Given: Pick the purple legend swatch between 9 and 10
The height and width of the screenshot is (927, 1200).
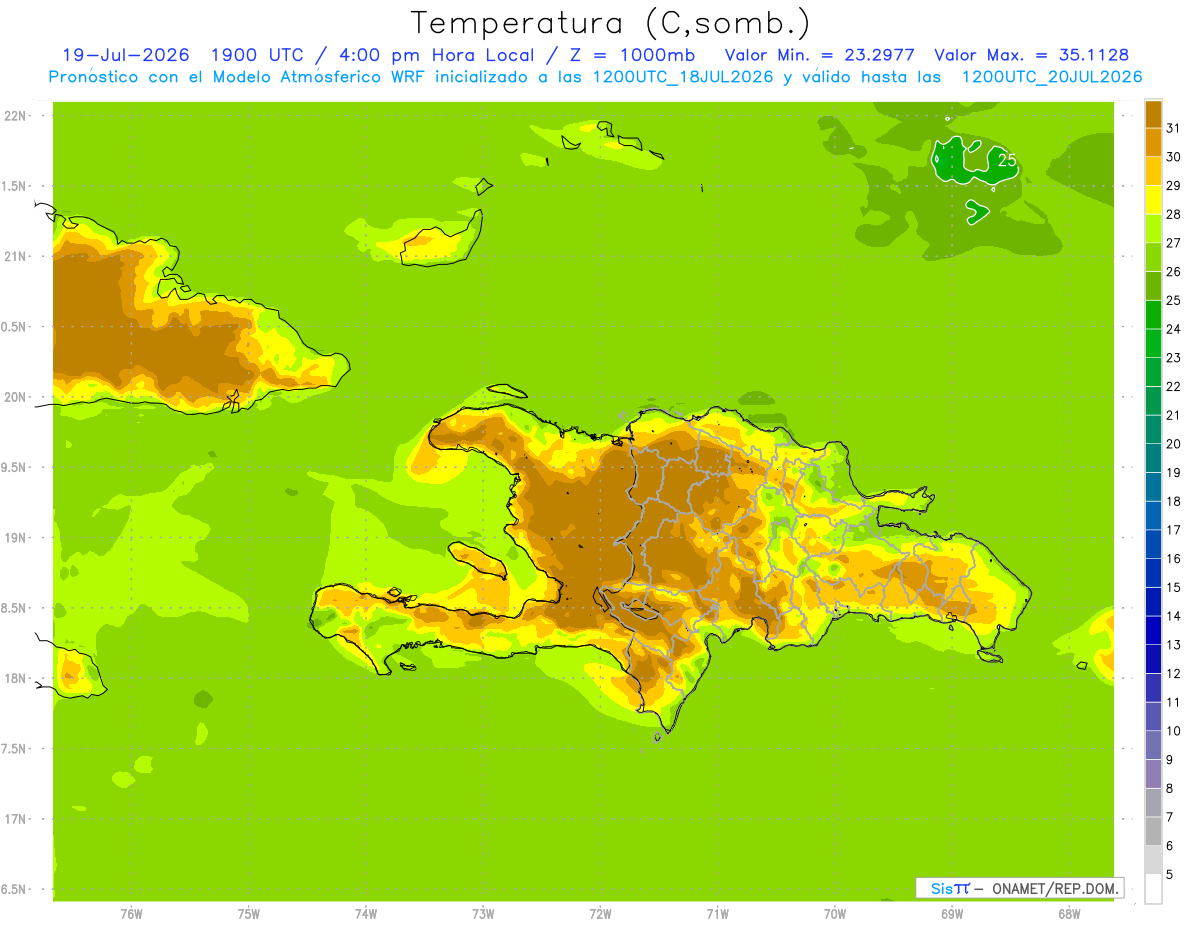Looking at the screenshot, I should click(x=1153, y=745).
